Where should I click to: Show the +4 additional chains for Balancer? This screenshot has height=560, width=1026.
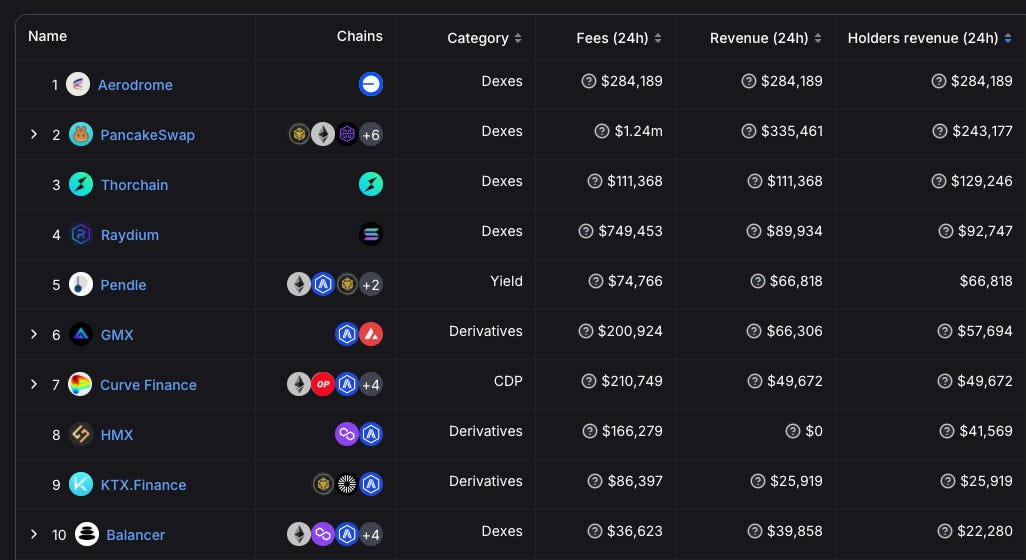click(x=371, y=534)
